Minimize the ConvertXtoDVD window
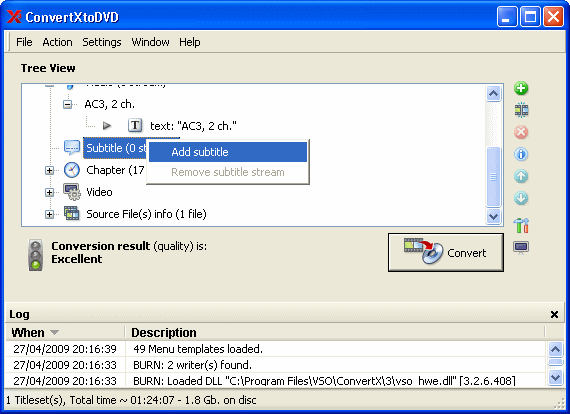Viewport: 570px width, 414px height. pyautogui.click(x=507, y=17)
